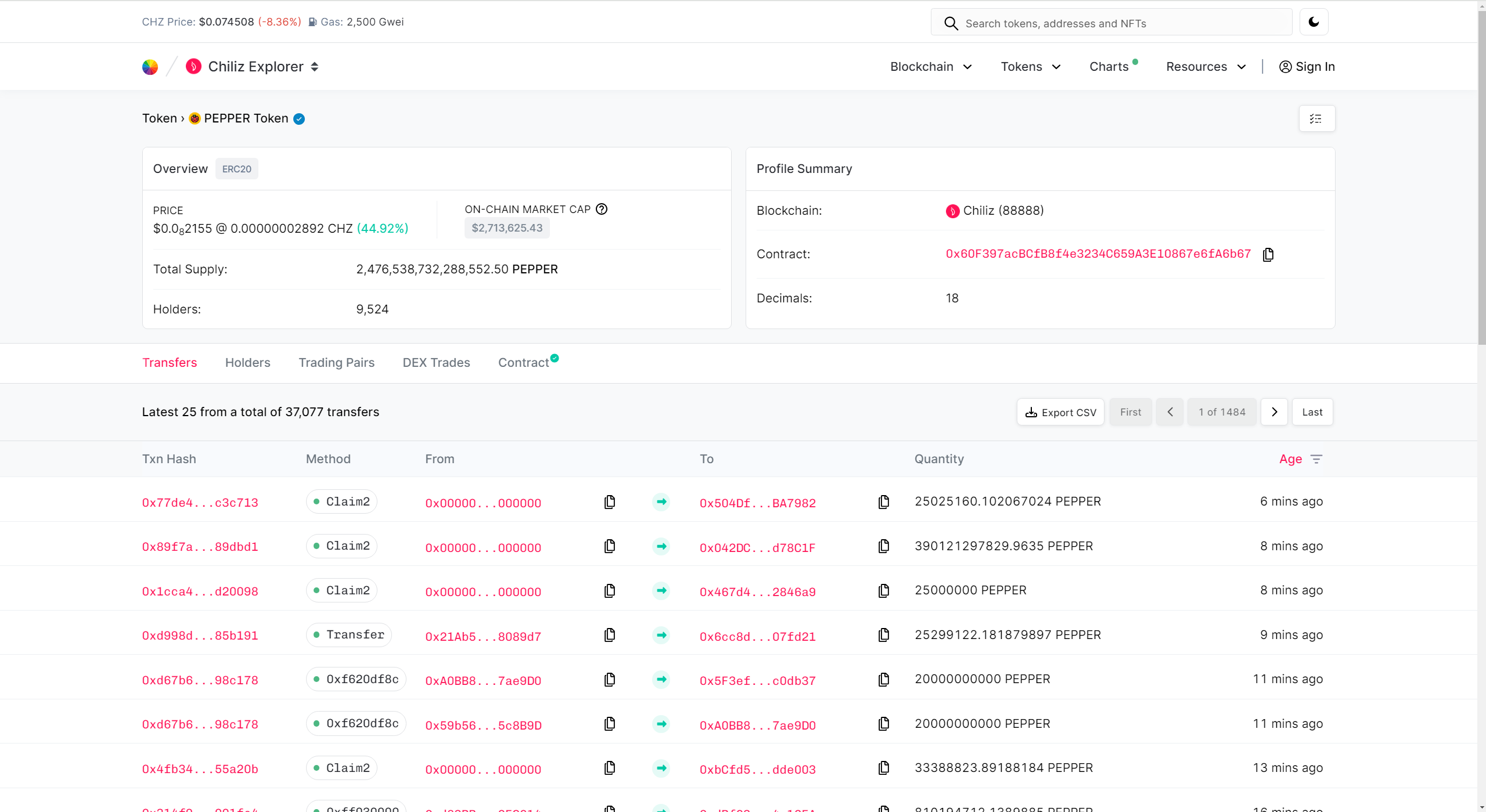The height and width of the screenshot is (812, 1486).
Task: Click the ERC20 badge
Action: coord(237,169)
